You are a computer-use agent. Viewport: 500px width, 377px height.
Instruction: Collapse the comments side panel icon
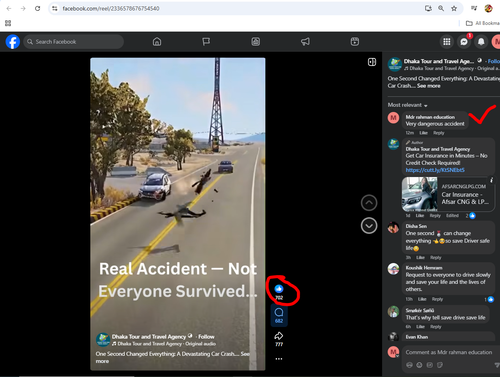tap(372, 62)
